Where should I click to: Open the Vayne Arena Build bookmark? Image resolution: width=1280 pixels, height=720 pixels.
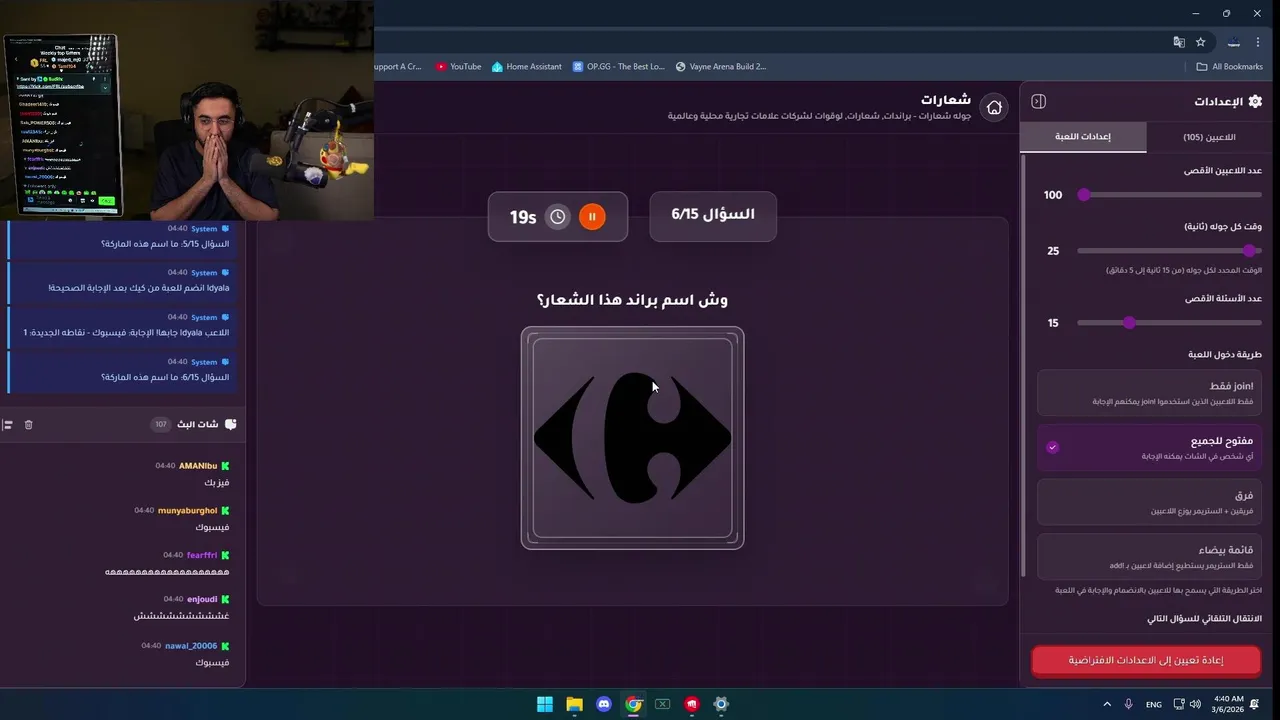click(x=720, y=67)
